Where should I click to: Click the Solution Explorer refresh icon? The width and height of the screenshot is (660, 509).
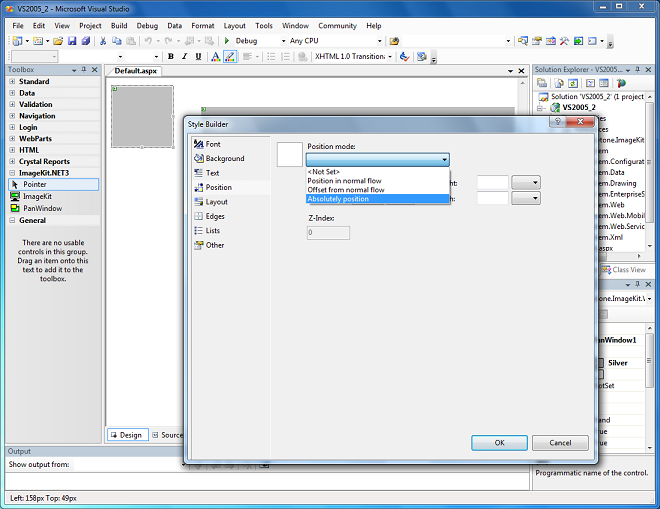click(572, 83)
